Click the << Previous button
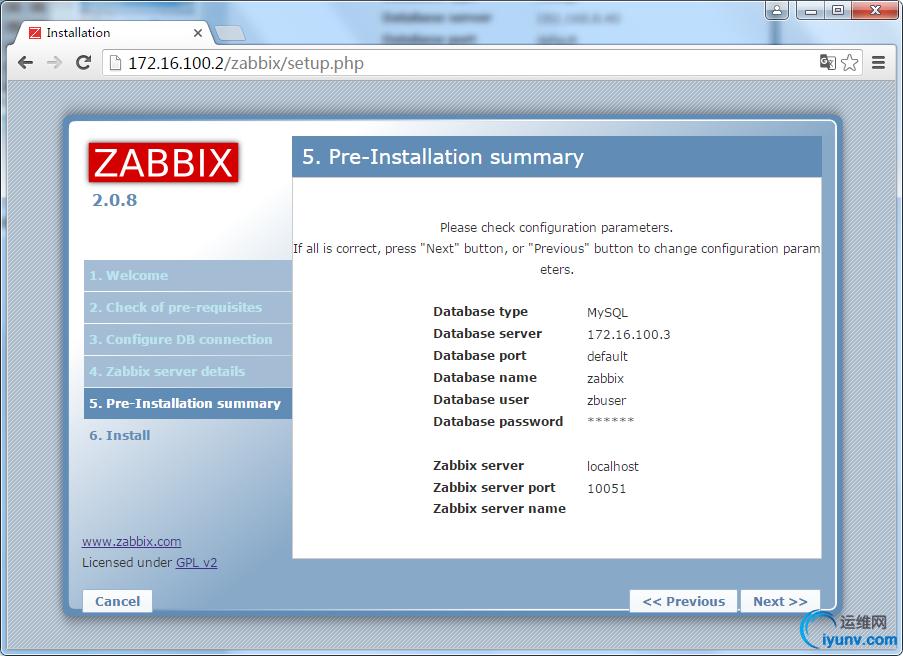 684,601
